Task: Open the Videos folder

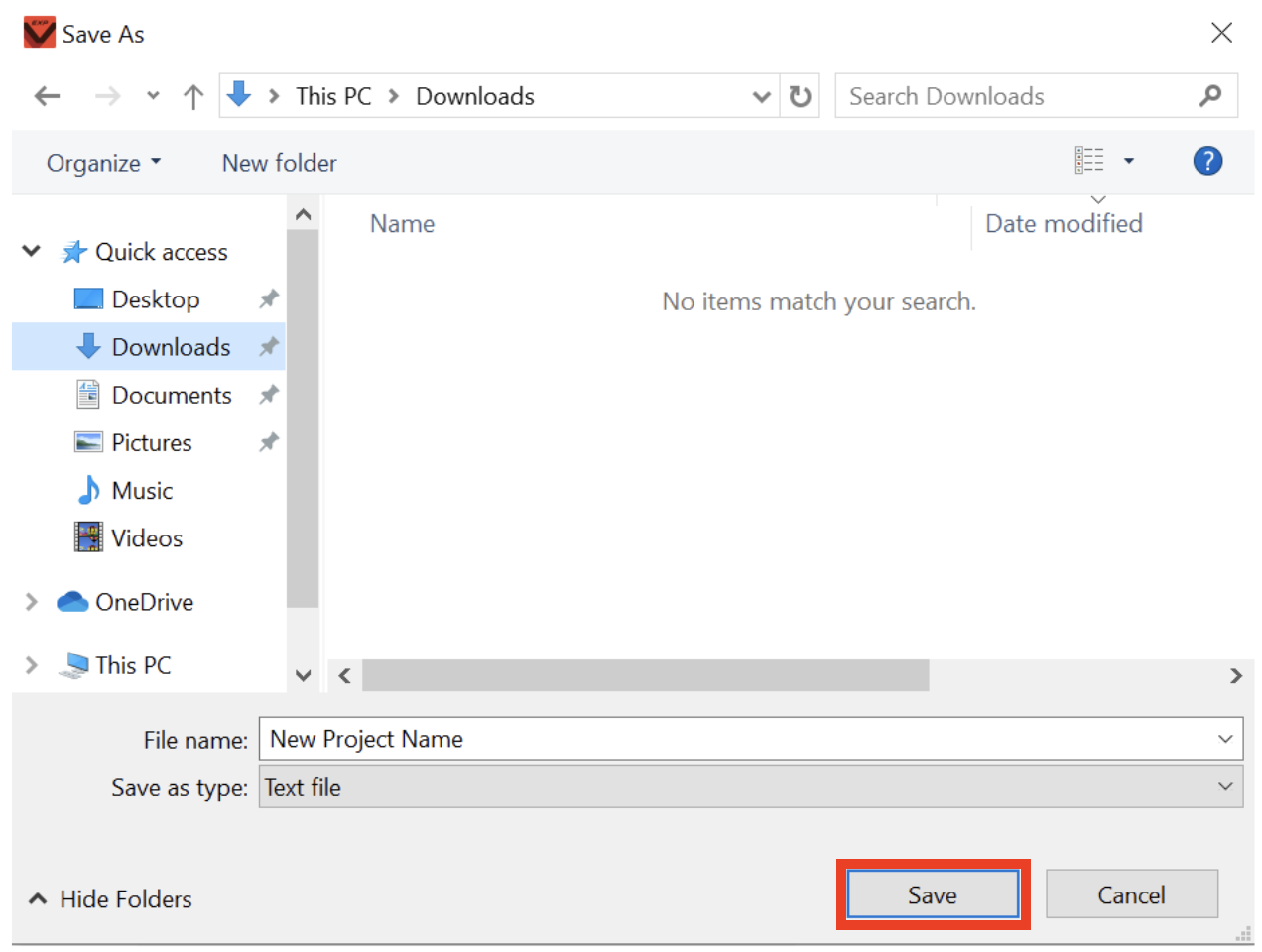Action: [x=147, y=537]
